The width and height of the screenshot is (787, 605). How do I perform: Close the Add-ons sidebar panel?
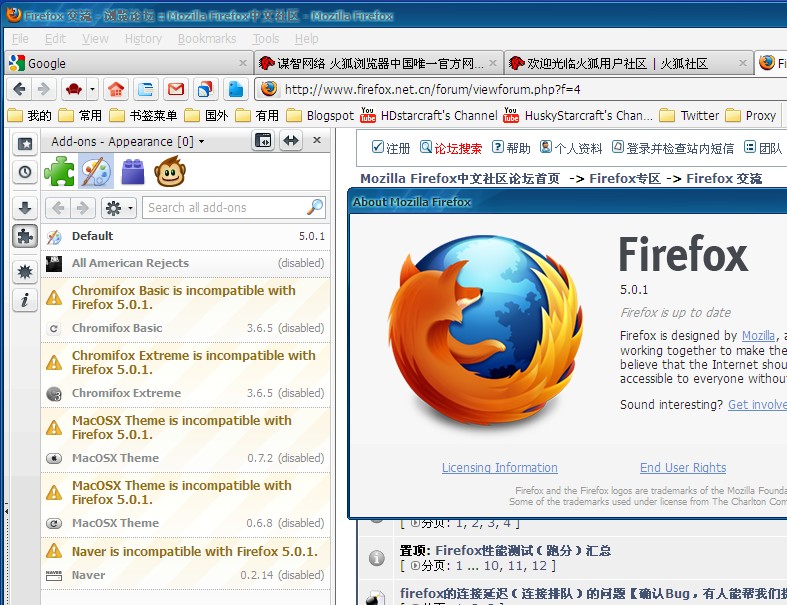(317, 140)
